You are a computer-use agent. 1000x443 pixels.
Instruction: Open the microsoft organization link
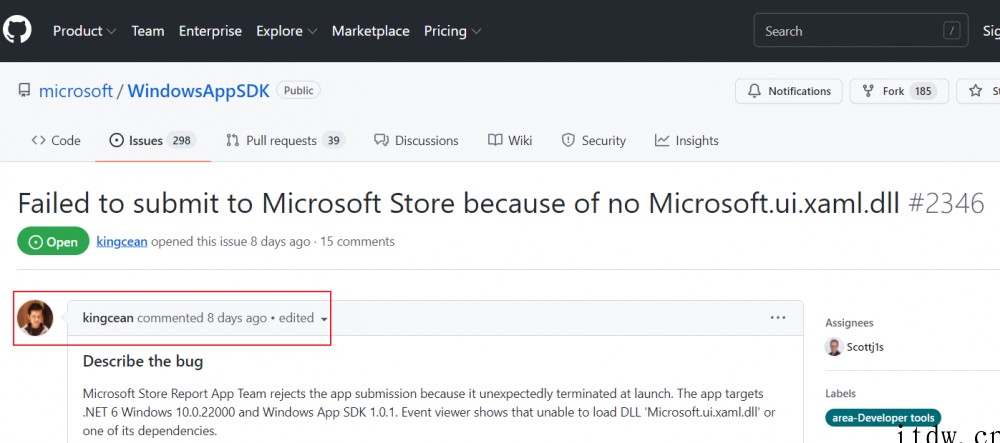pyautogui.click(x=76, y=91)
